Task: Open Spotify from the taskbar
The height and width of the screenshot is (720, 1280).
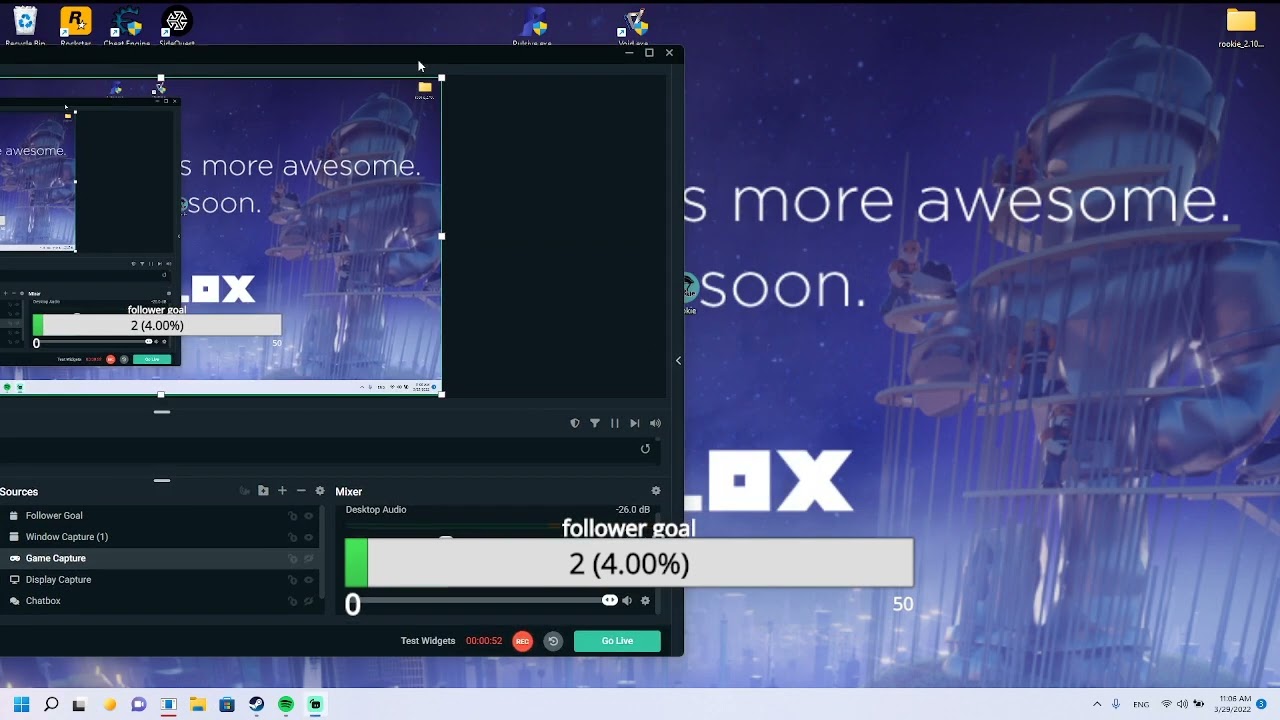Action: (286, 705)
